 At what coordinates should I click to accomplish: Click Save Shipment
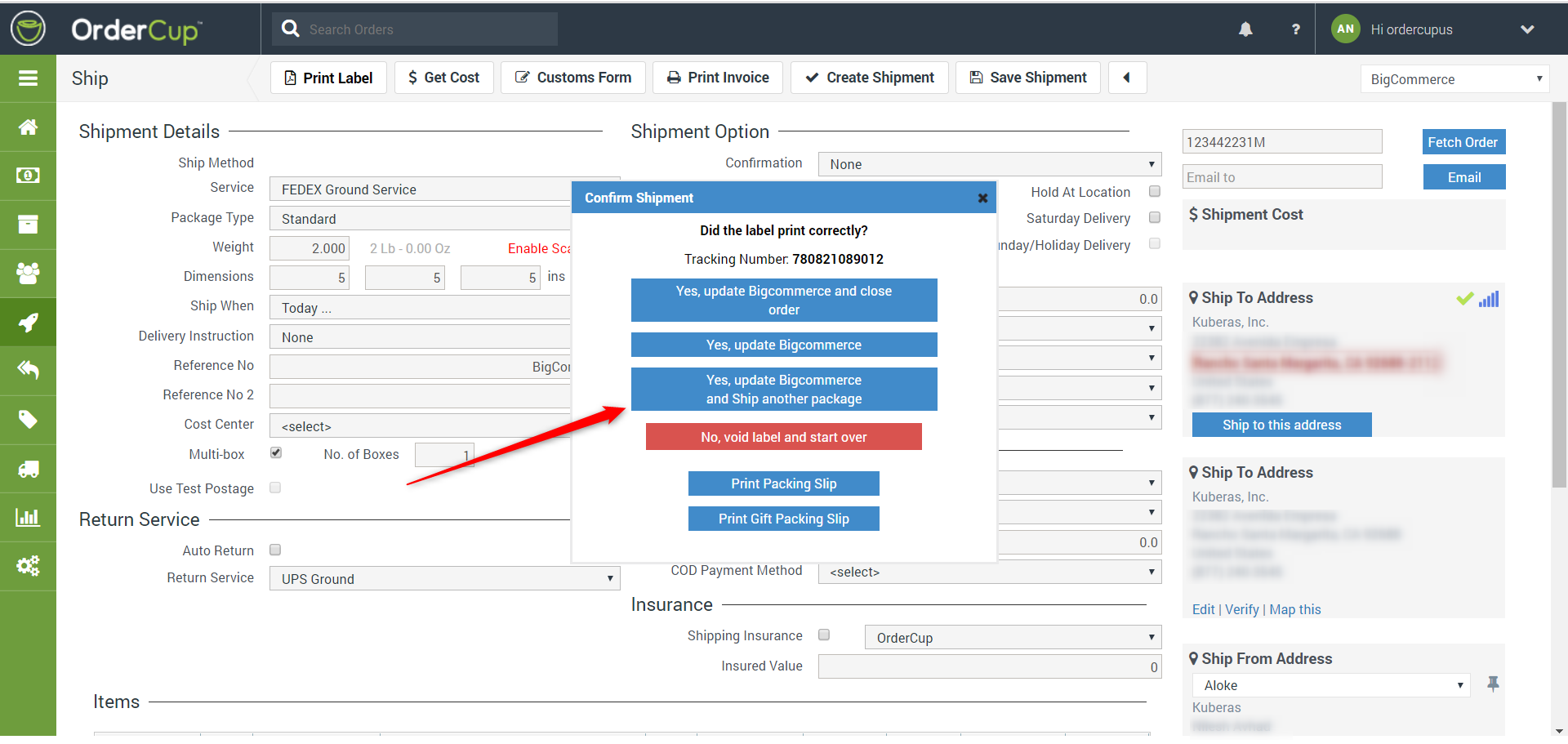[1028, 78]
